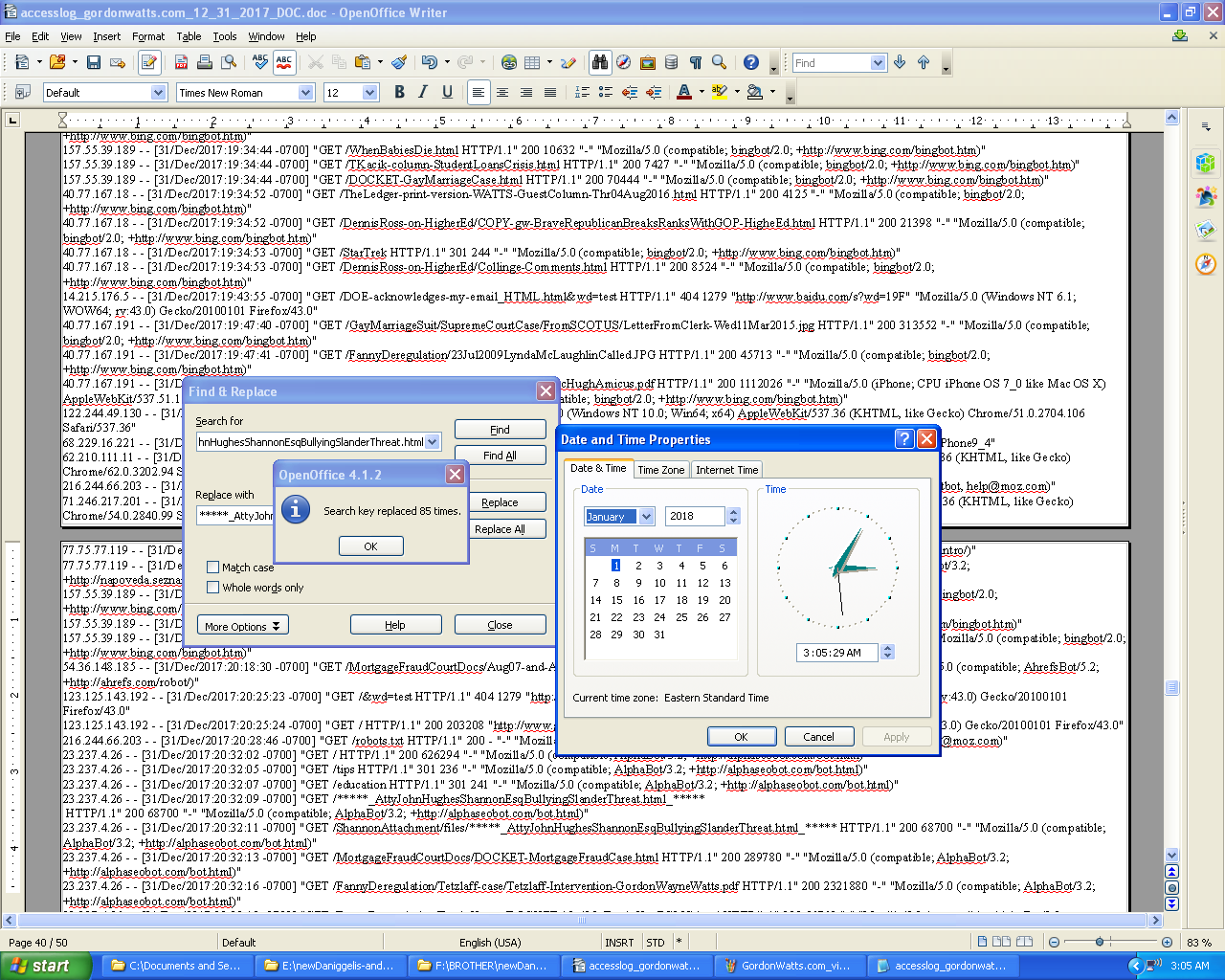
Task: Click the Spelling and Grammar check icon
Action: 260,62
